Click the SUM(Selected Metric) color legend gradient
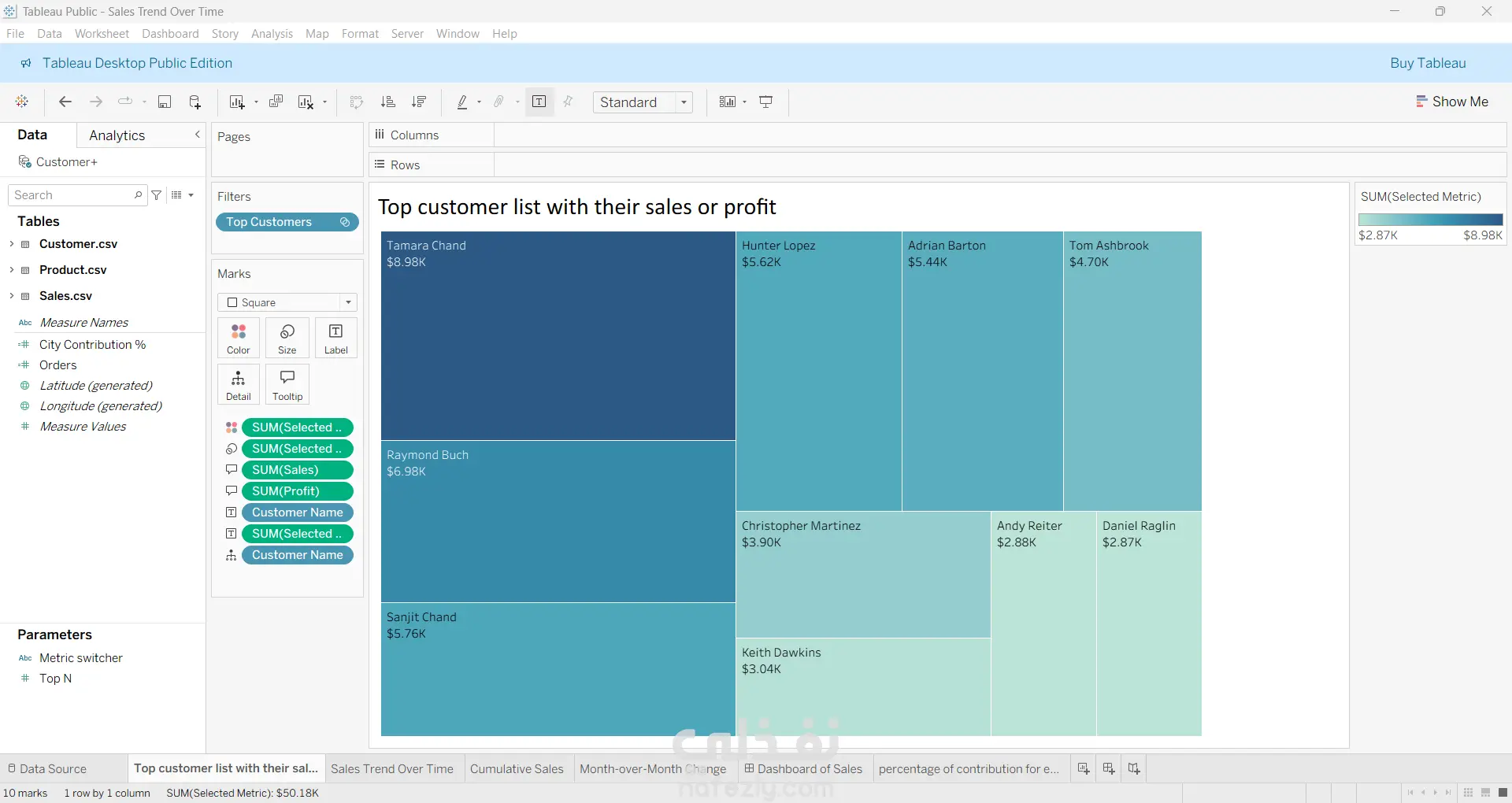This screenshot has height=803, width=1512. click(1430, 220)
